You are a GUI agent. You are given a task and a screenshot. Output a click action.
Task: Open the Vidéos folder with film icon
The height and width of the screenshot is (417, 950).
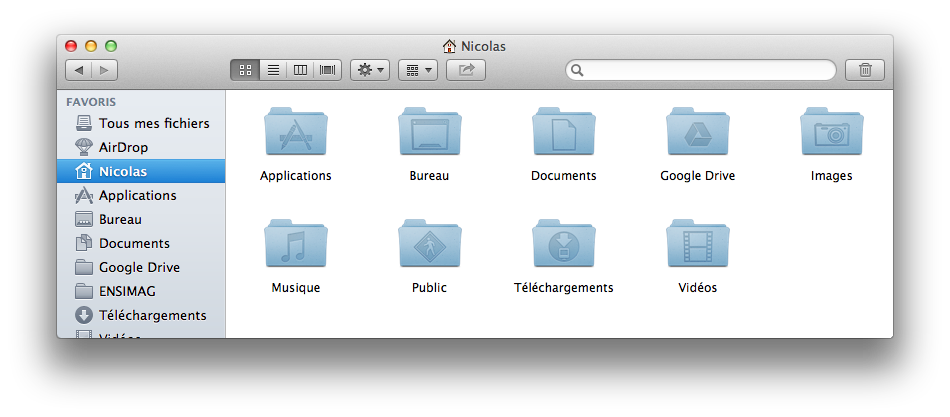[697, 245]
